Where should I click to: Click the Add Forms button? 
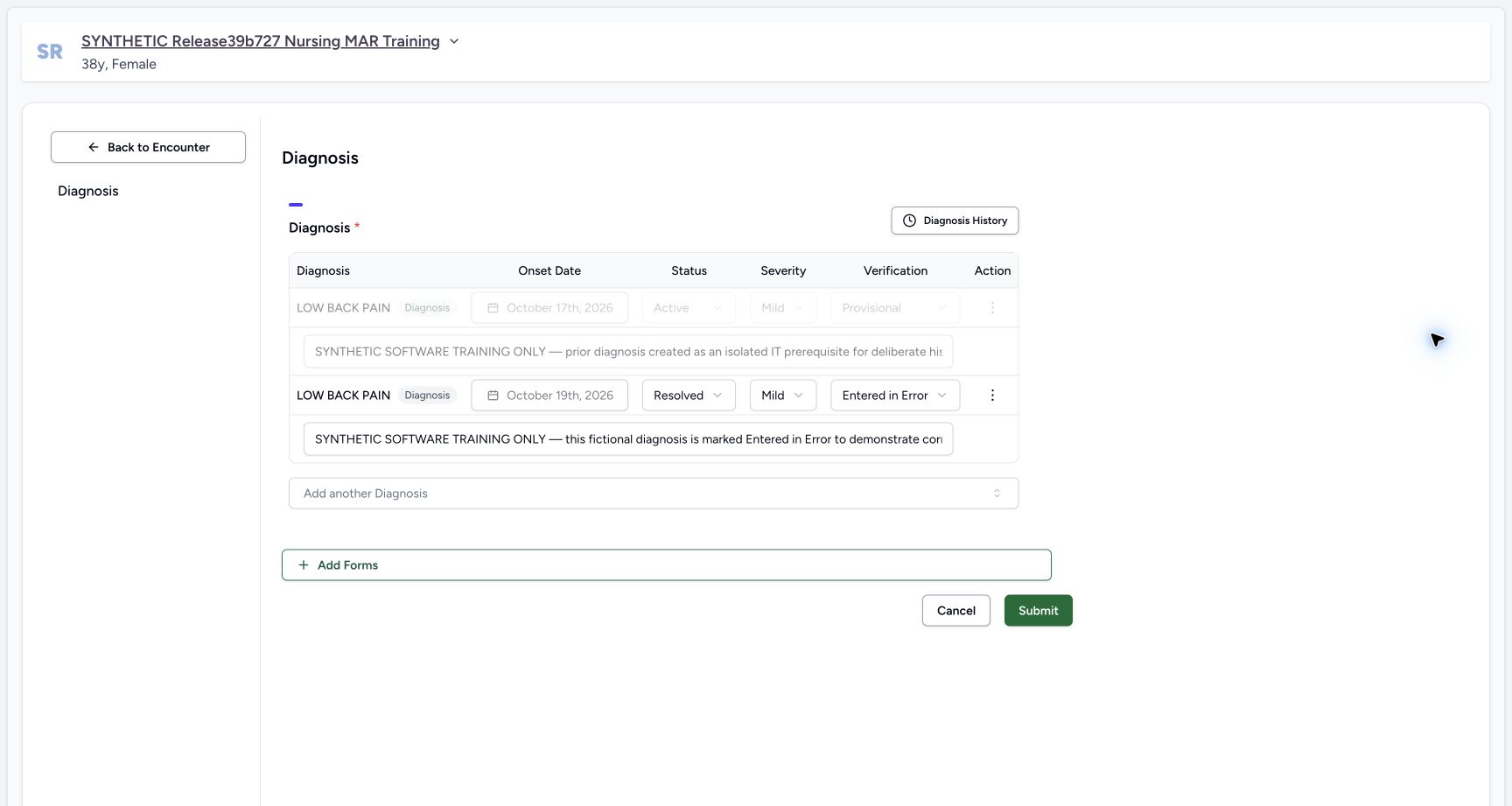tap(667, 565)
